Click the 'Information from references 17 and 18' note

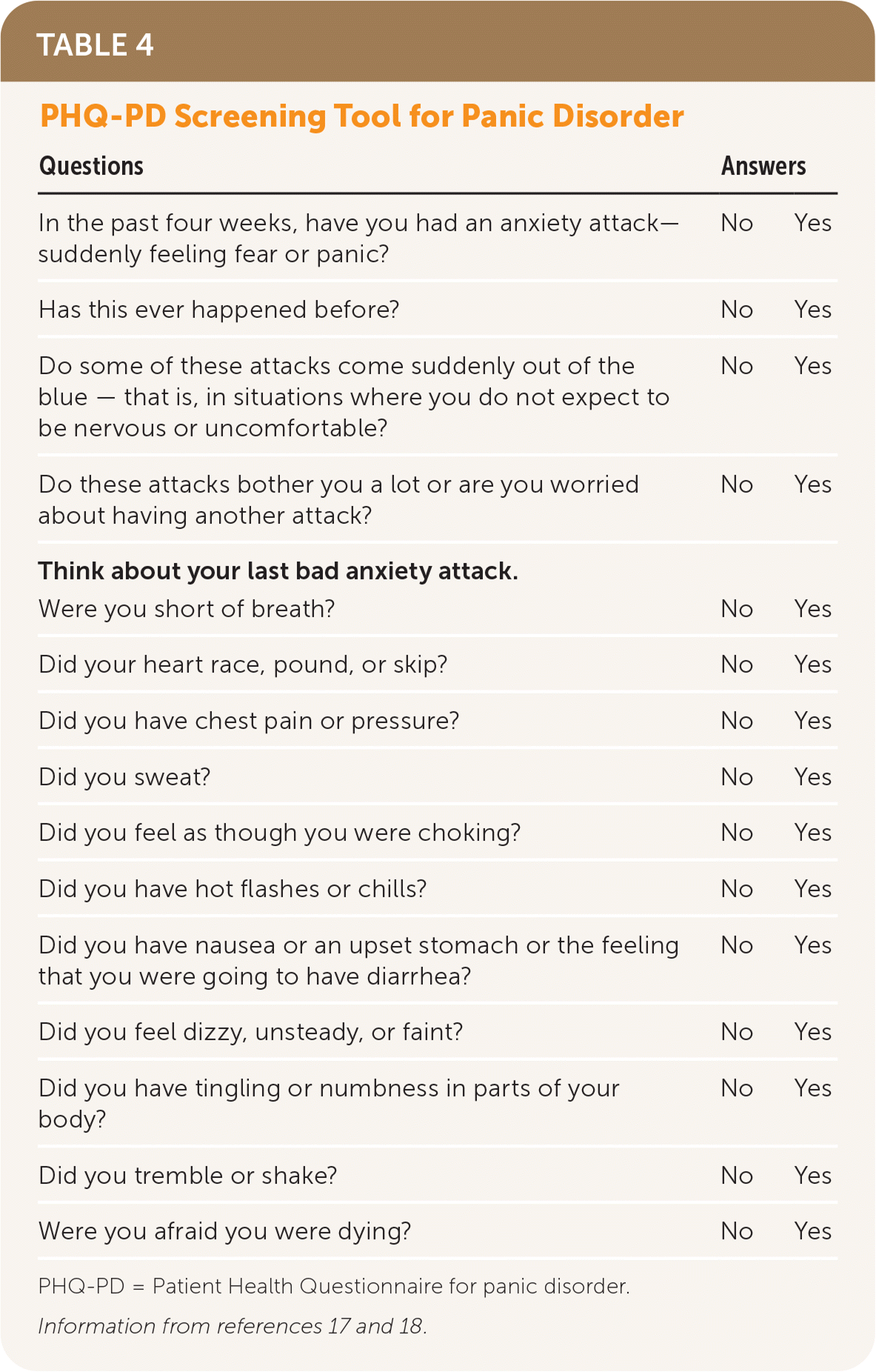click(x=233, y=1326)
